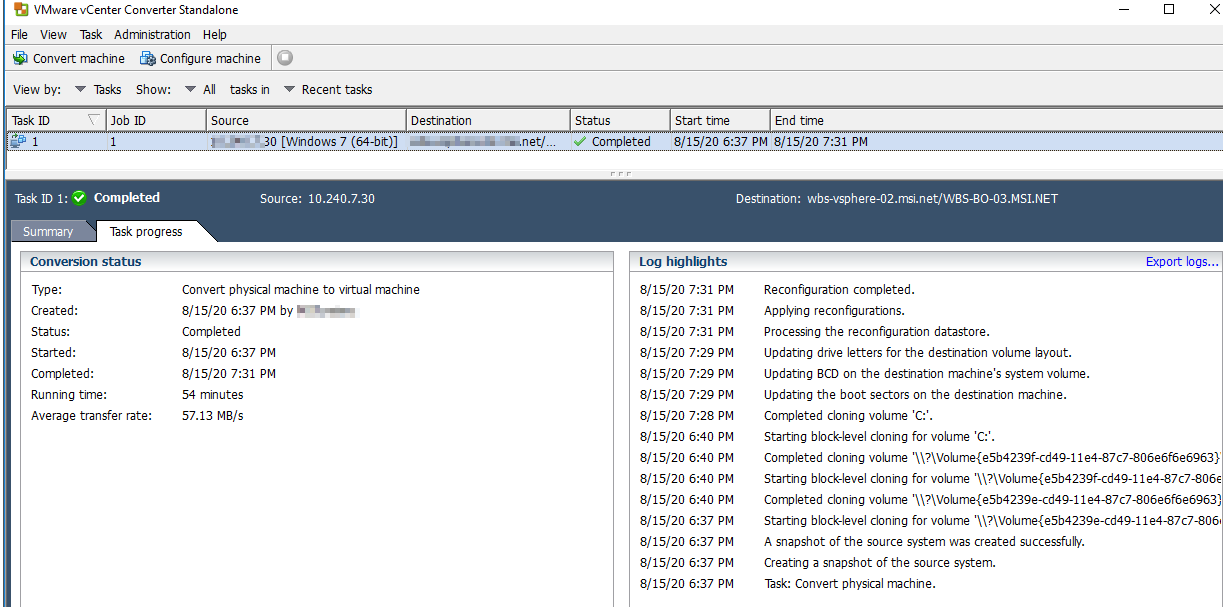Click "Starting block-level cloning for volume 'C:'" entry
The height and width of the screenshot is (607, 1223).
tap(879, 437)
